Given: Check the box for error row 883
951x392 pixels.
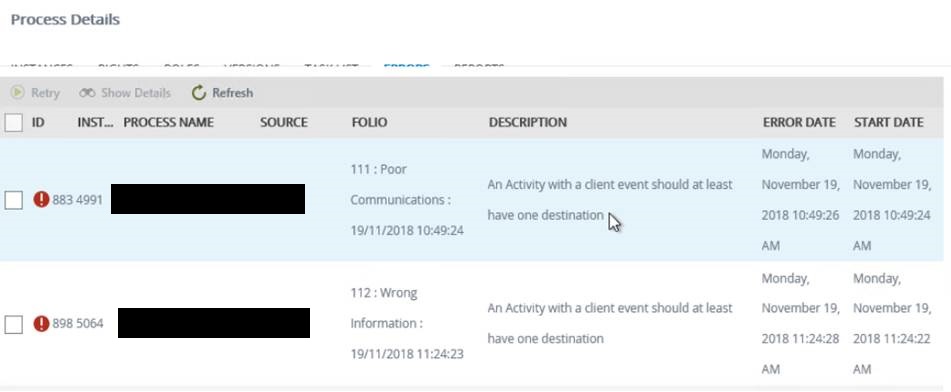Looking at the screenshot, I should (13, 200).
